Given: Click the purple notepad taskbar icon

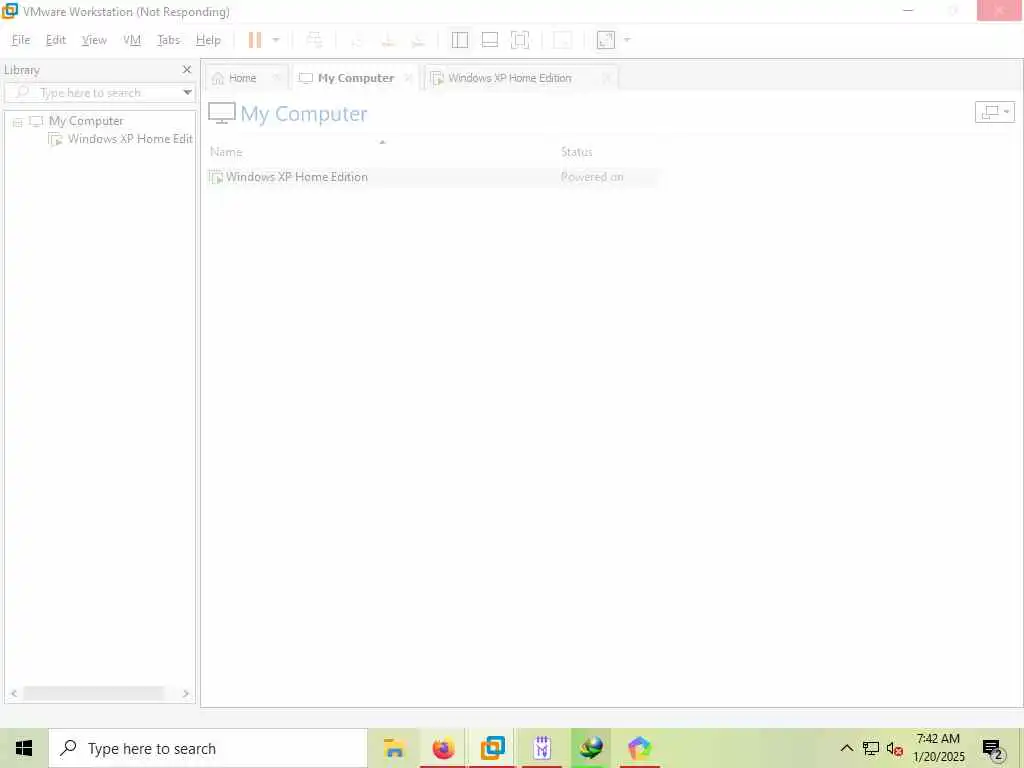Looking at the screenshot, I should coord(542,748).
